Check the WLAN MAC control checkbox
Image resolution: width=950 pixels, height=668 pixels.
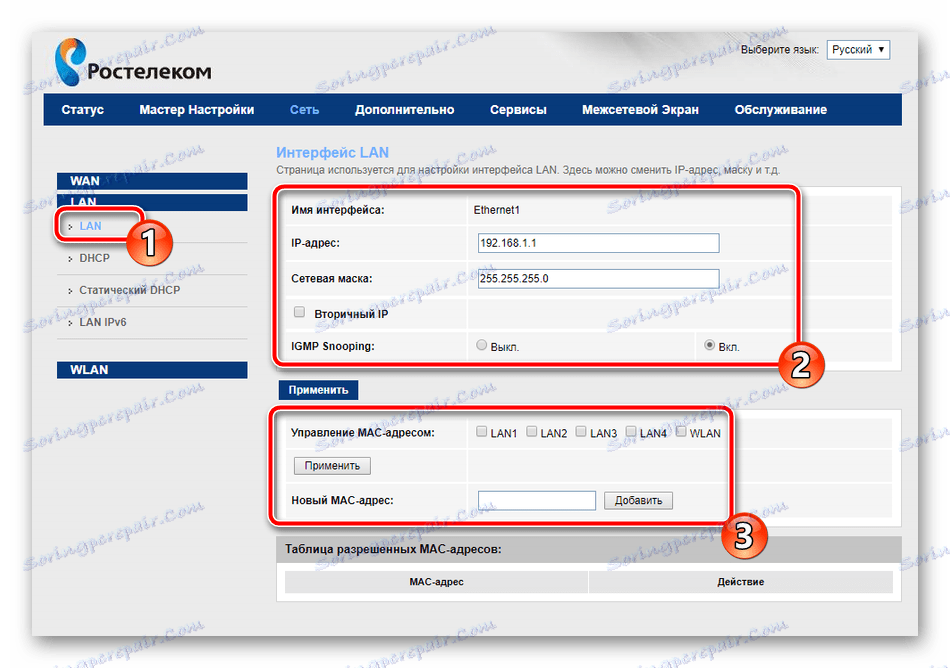click(x=681, y=432)
